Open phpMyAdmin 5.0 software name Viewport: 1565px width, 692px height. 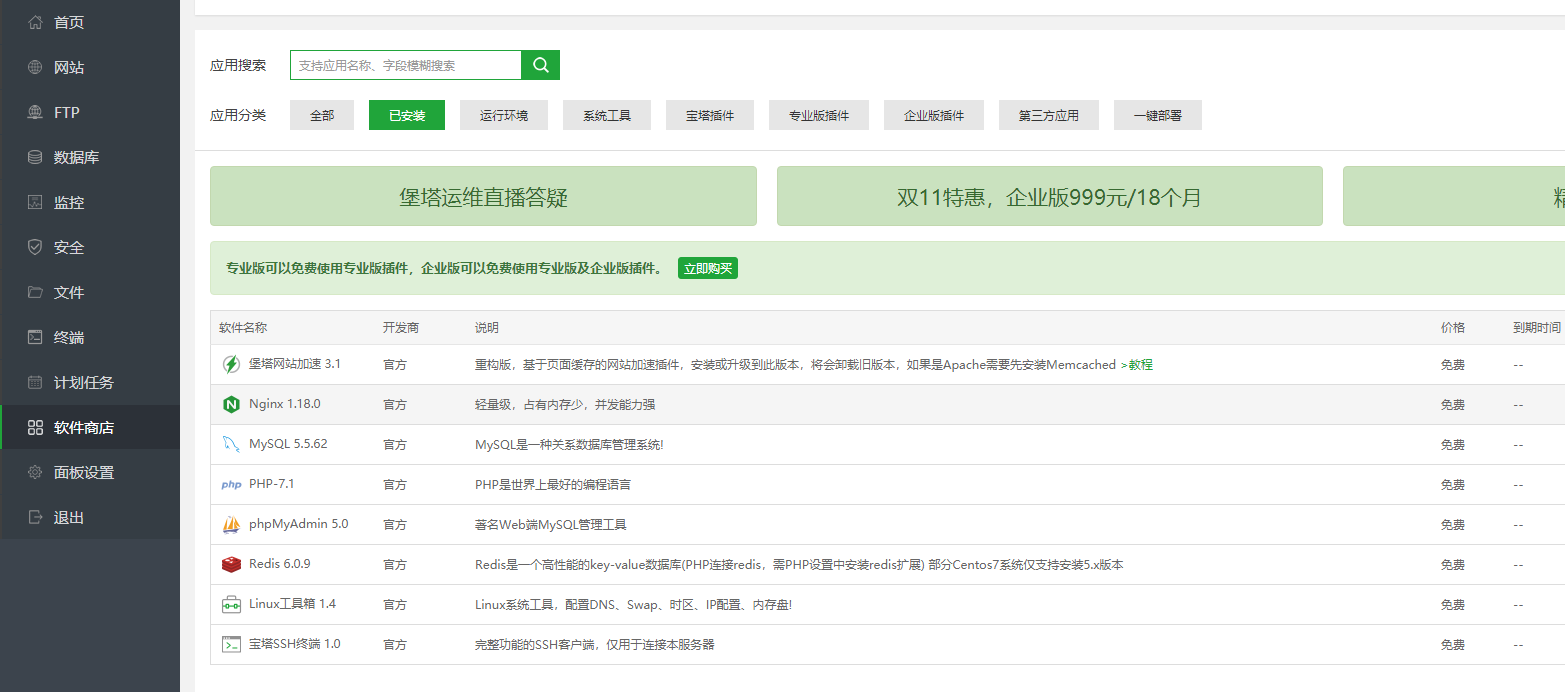click(299, 524)
